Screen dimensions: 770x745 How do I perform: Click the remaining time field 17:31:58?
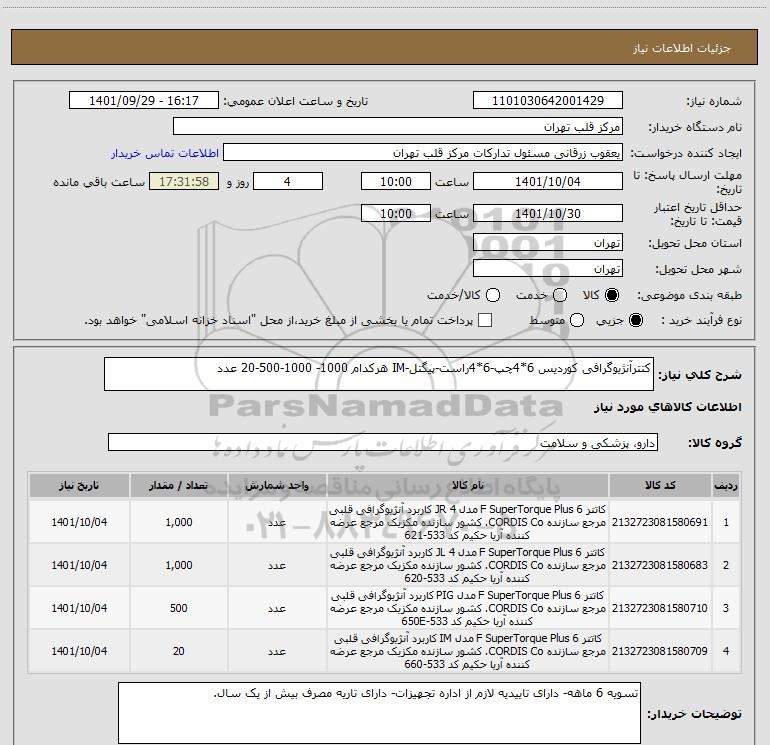[184, 181]
